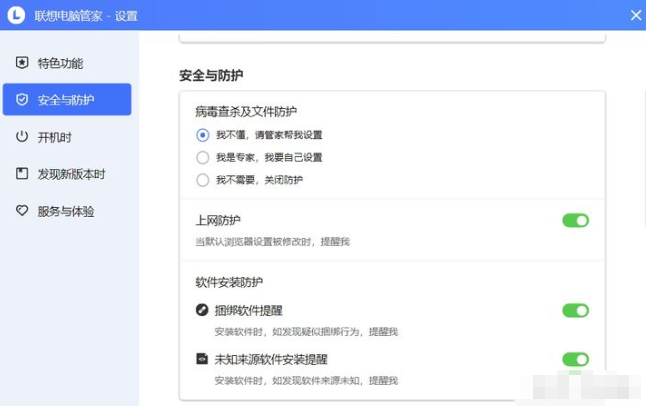Click the 开机时 power icon
The image size is (646, 406).
point(22,136)
